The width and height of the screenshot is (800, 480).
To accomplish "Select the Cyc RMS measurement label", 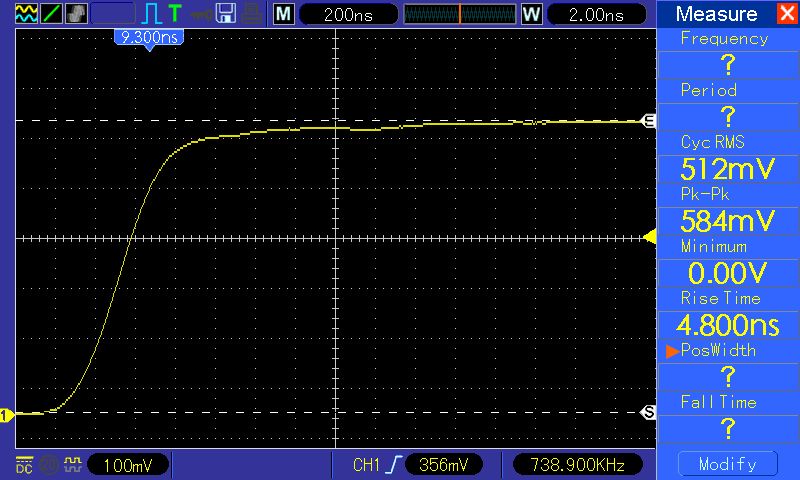I will pyautogui.click(x=713, y=142).
